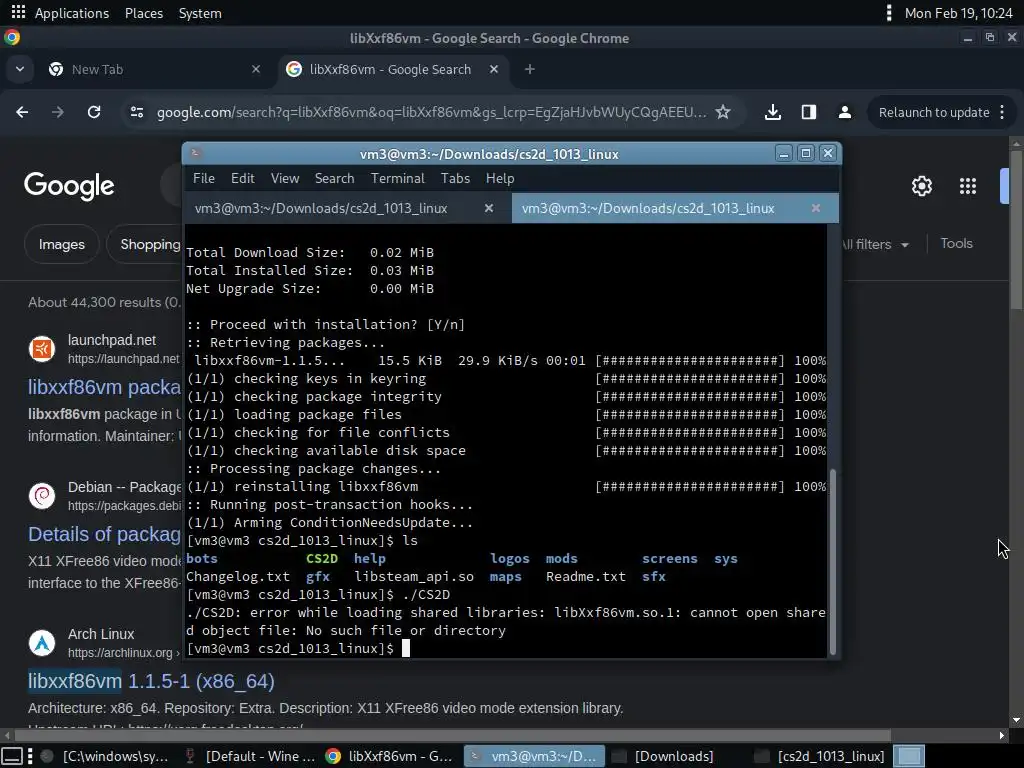
Task: Expand the Chrome tab search dropdown
Action: pos(20,69)
